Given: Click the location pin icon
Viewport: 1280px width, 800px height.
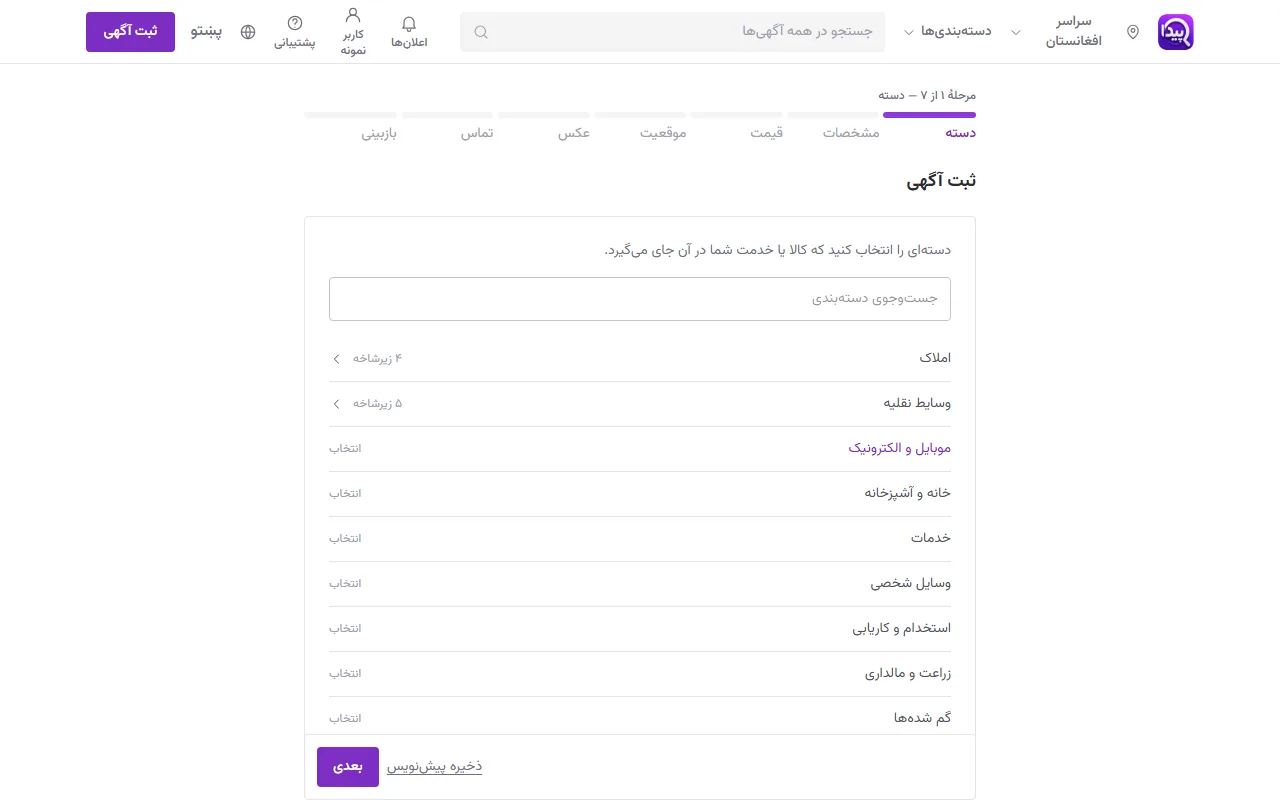Looking at the screenshot, I should pos(1133,32).
